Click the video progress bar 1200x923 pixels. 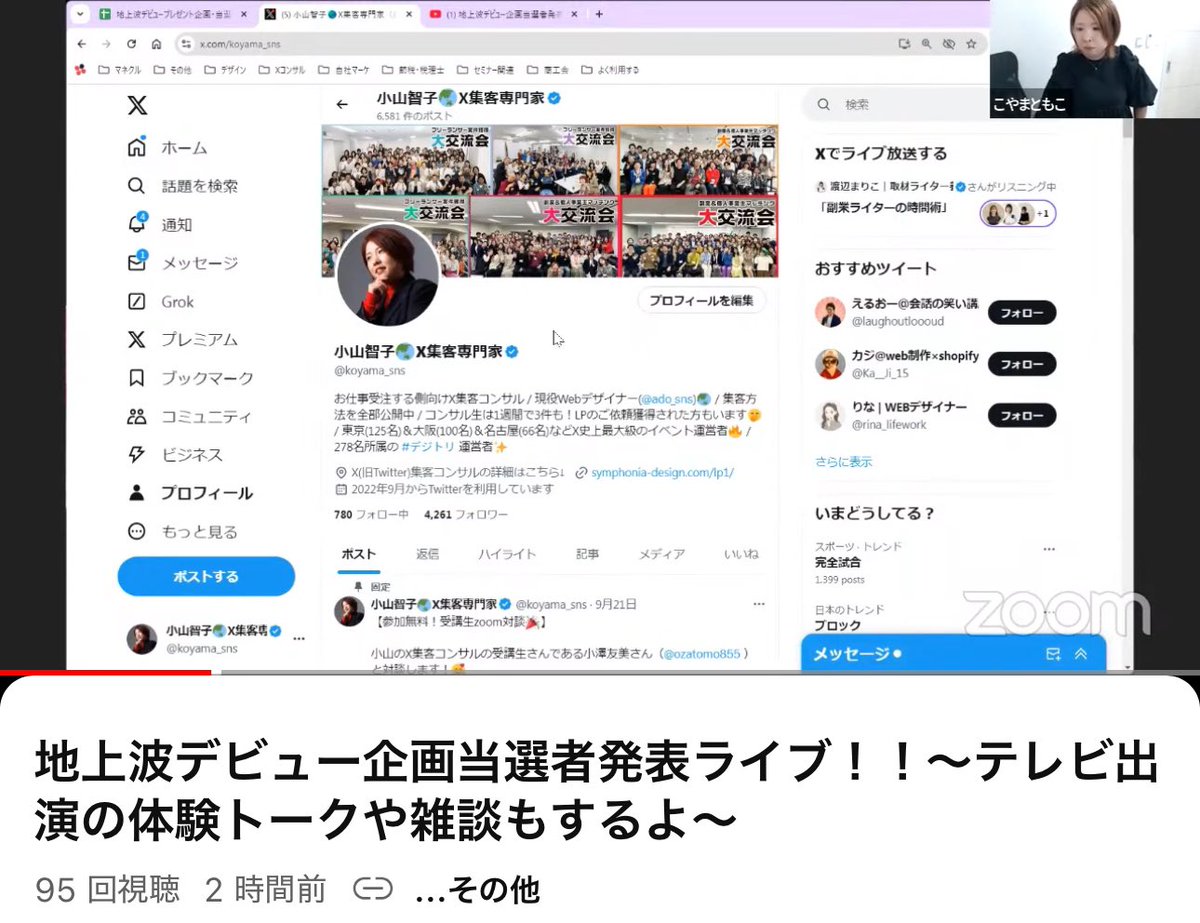pos(600,673)
